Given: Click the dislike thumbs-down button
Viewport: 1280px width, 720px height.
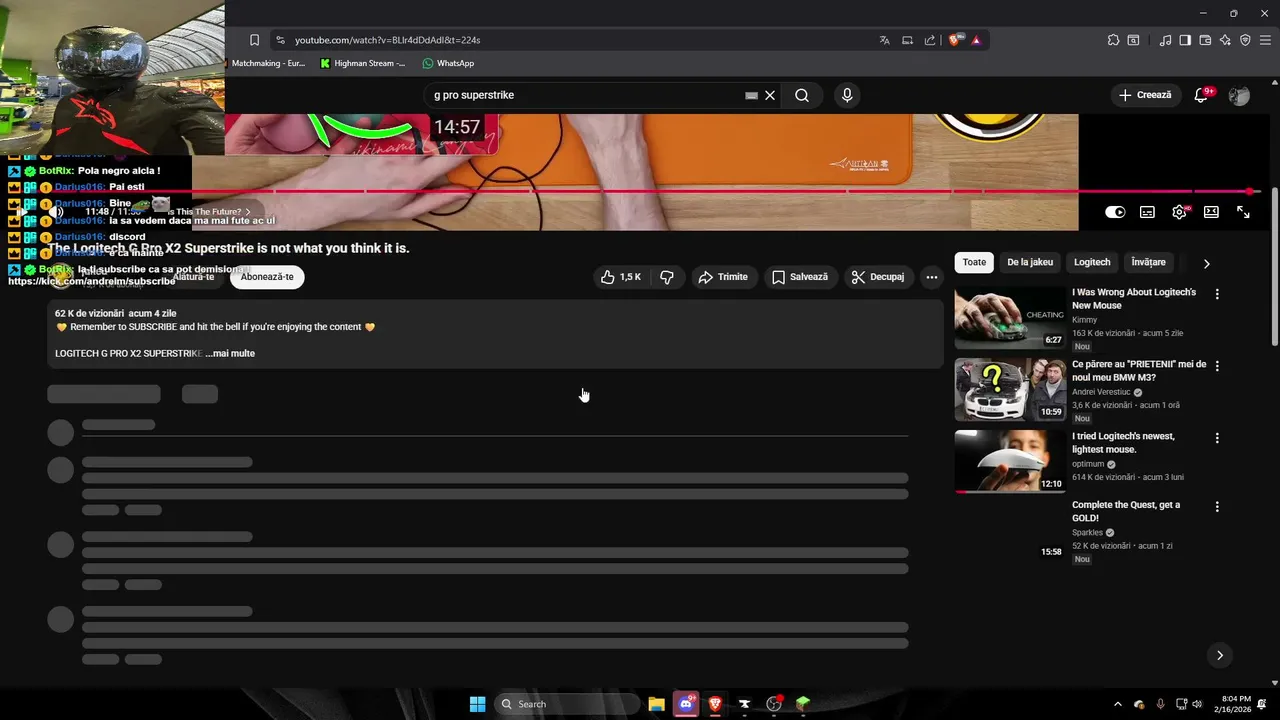Looking at the screenshot, I should [667, 277].
